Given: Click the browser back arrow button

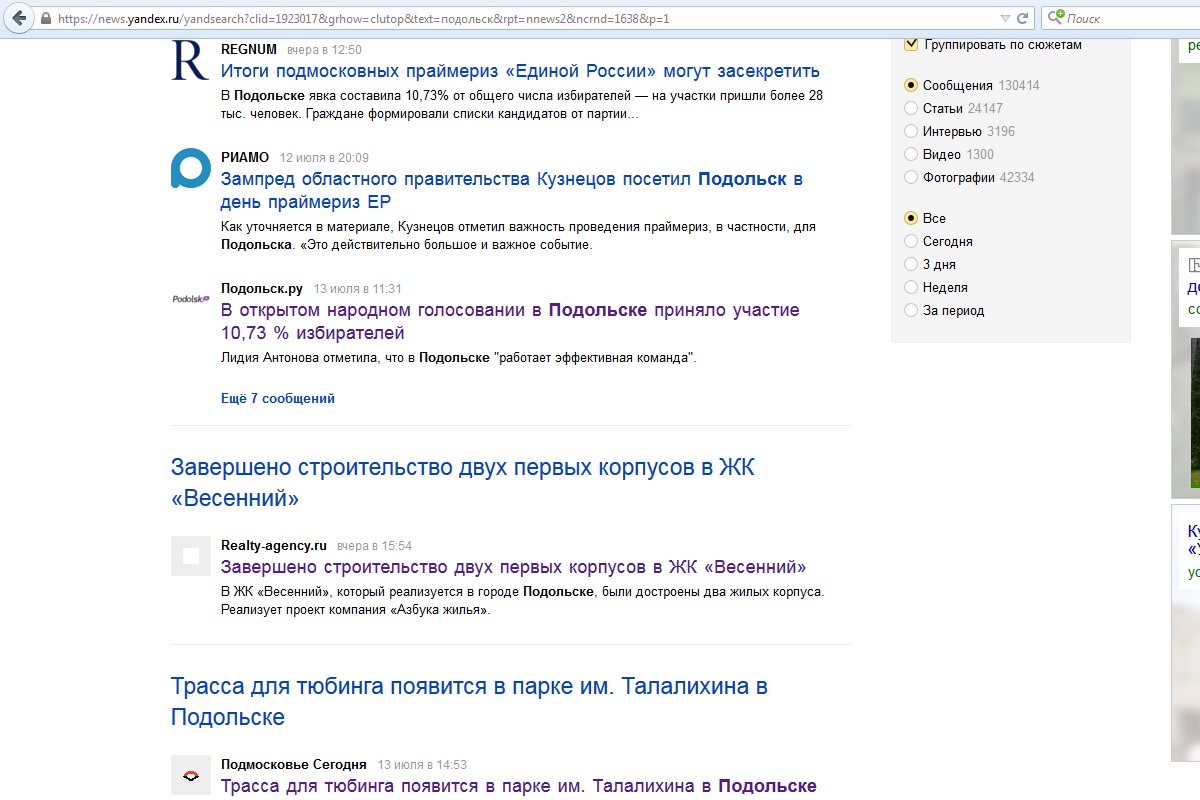Looking at the screenshot, I should (x=19, y=18).
